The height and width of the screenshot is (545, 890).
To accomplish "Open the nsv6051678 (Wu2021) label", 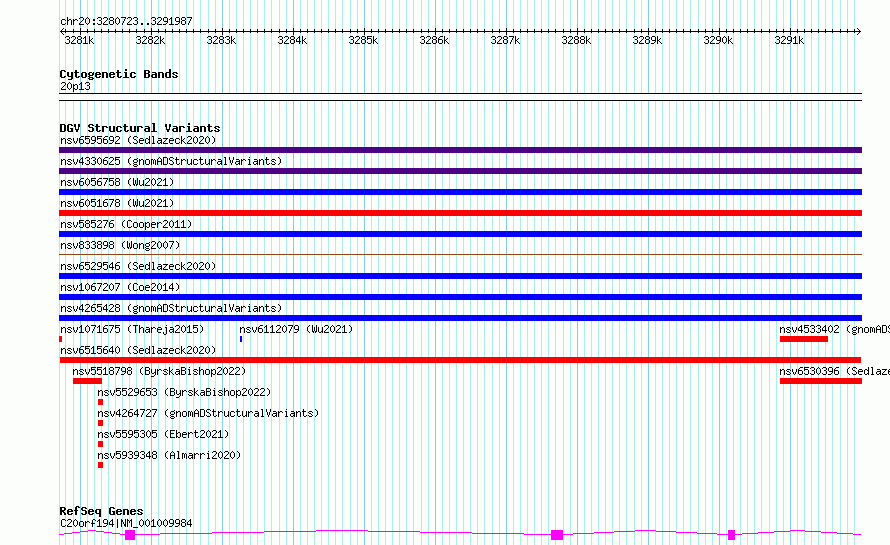I will (x=117, y=203).
